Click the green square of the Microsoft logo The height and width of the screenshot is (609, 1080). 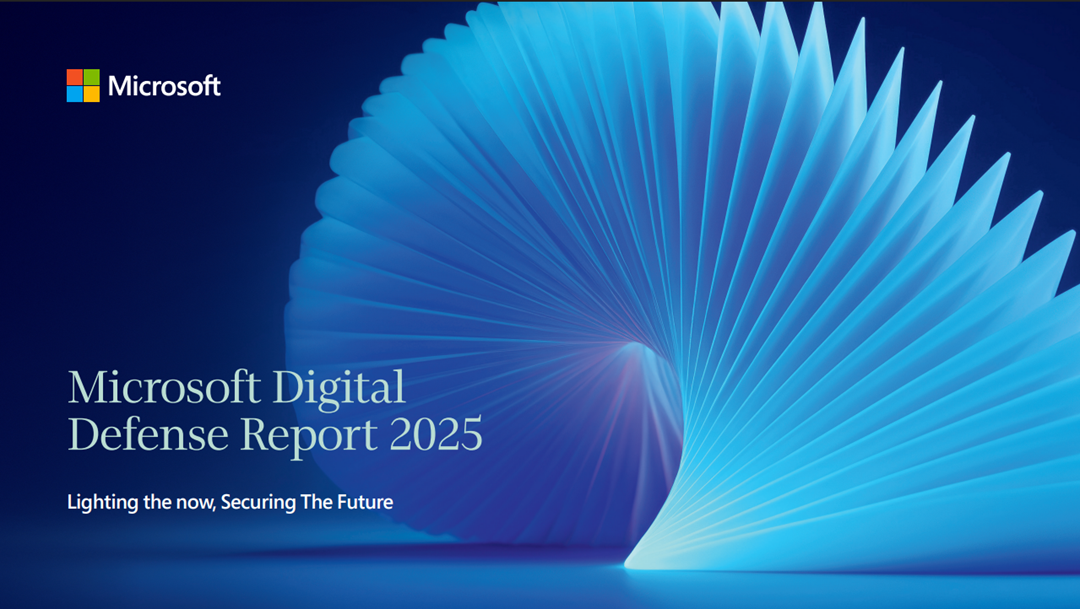[91, 77]
